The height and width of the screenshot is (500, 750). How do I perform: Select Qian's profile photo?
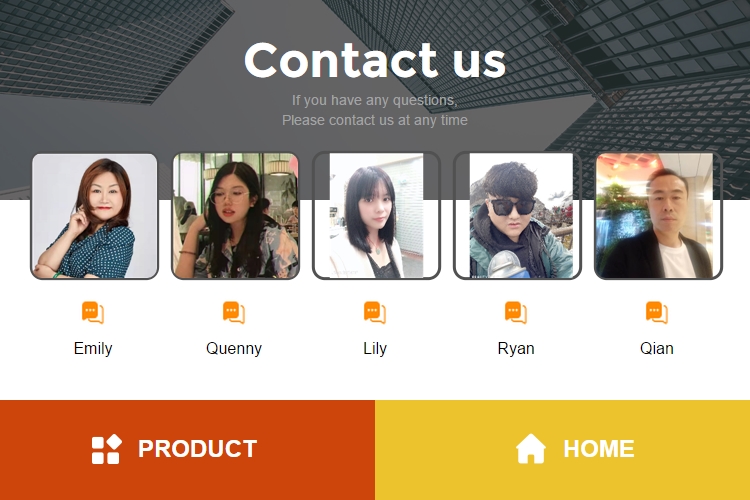click(658, 216)
